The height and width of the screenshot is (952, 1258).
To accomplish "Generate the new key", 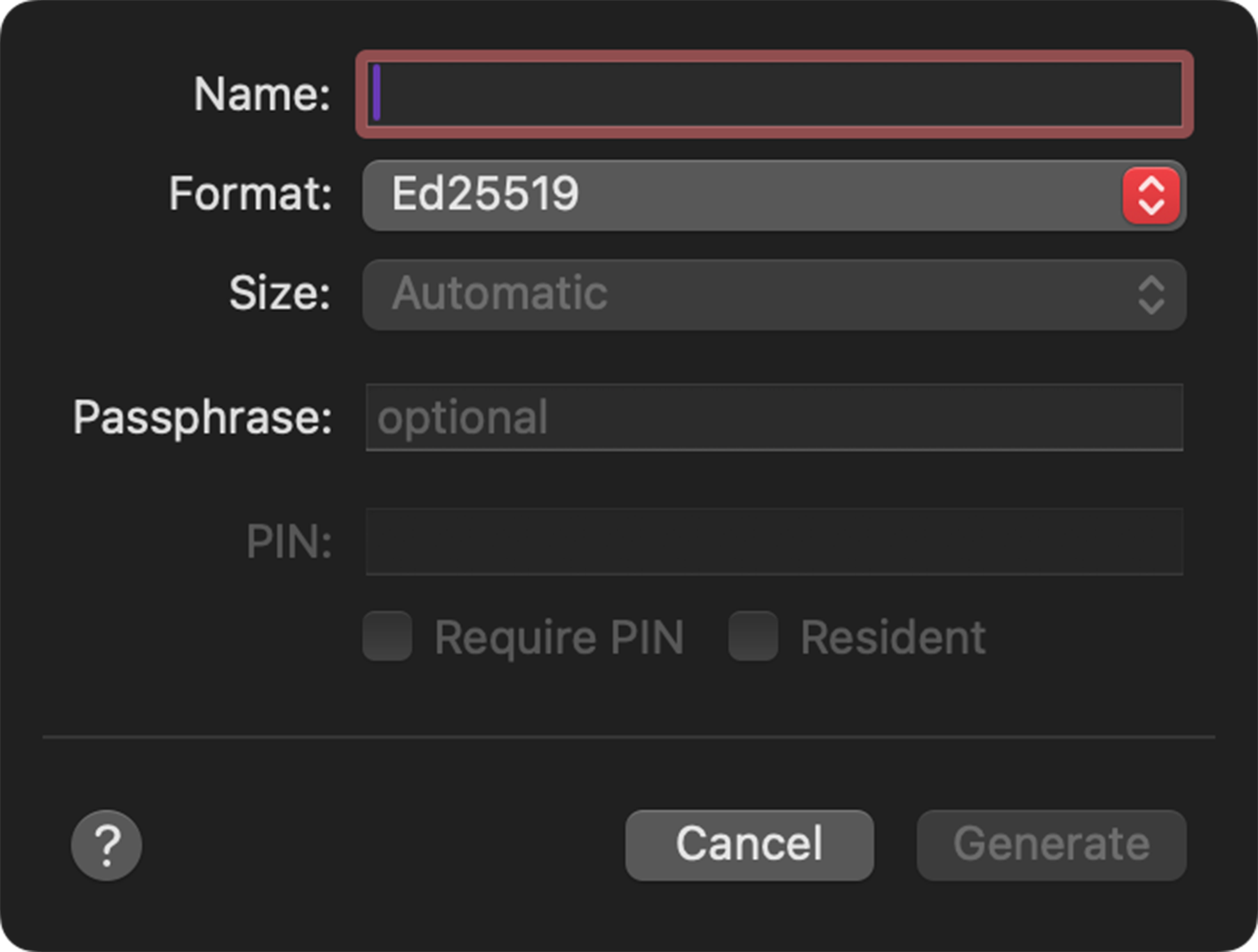I will tap(1050, 845).
